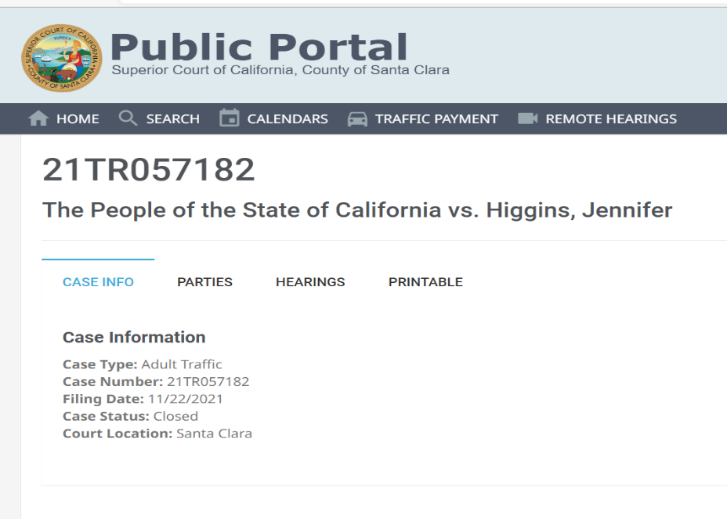This screenshot has width=727, height=519.
Task: Click the Santa Clara court seal logo
Action: tap(60, 57)
